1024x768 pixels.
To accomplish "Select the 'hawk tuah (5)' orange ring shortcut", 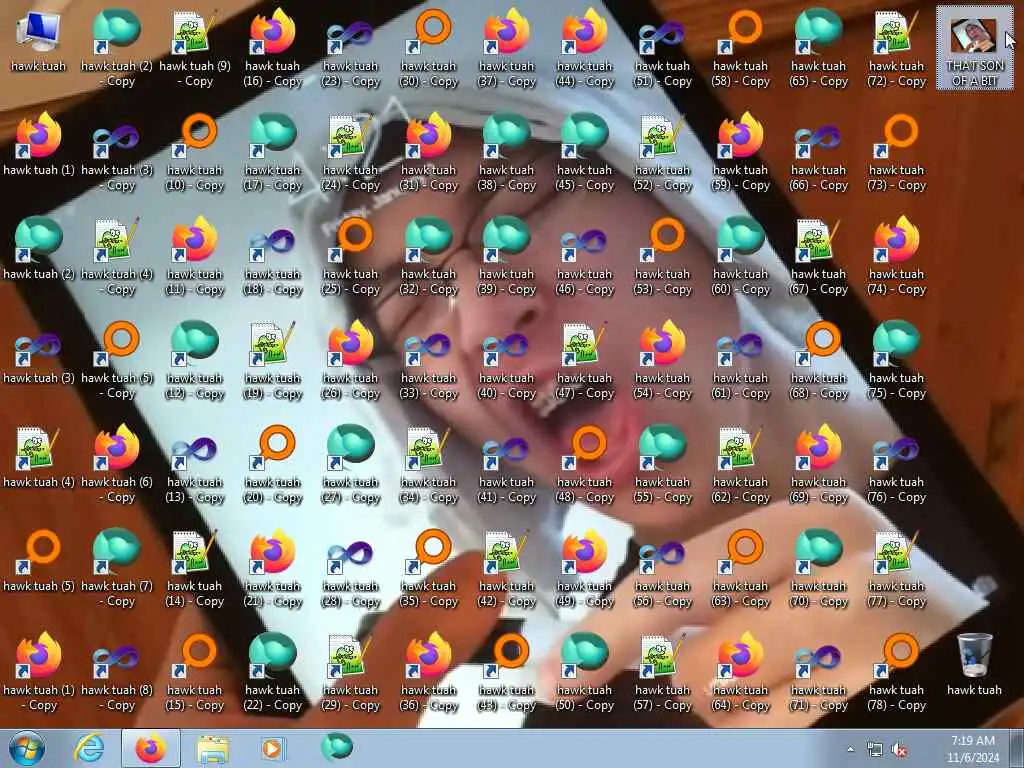I will 39,561.
